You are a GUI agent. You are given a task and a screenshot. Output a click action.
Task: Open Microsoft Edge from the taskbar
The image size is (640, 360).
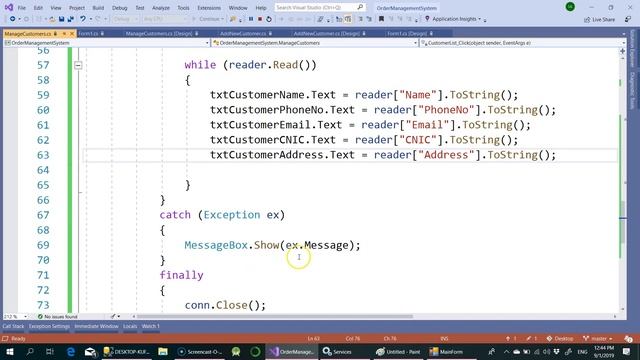click(x=71, y=351)
